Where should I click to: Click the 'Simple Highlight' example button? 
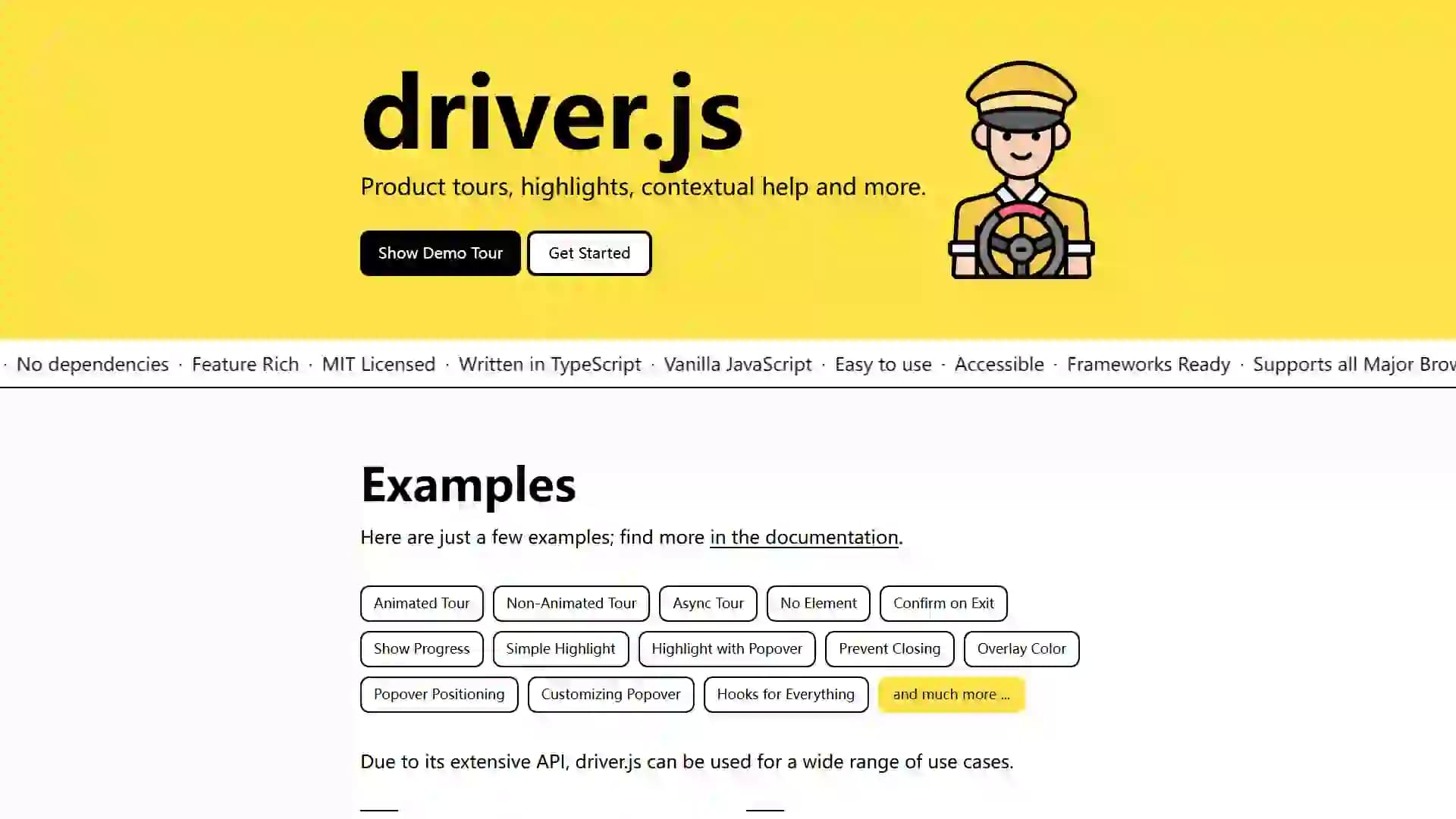[x=560, y=648]
